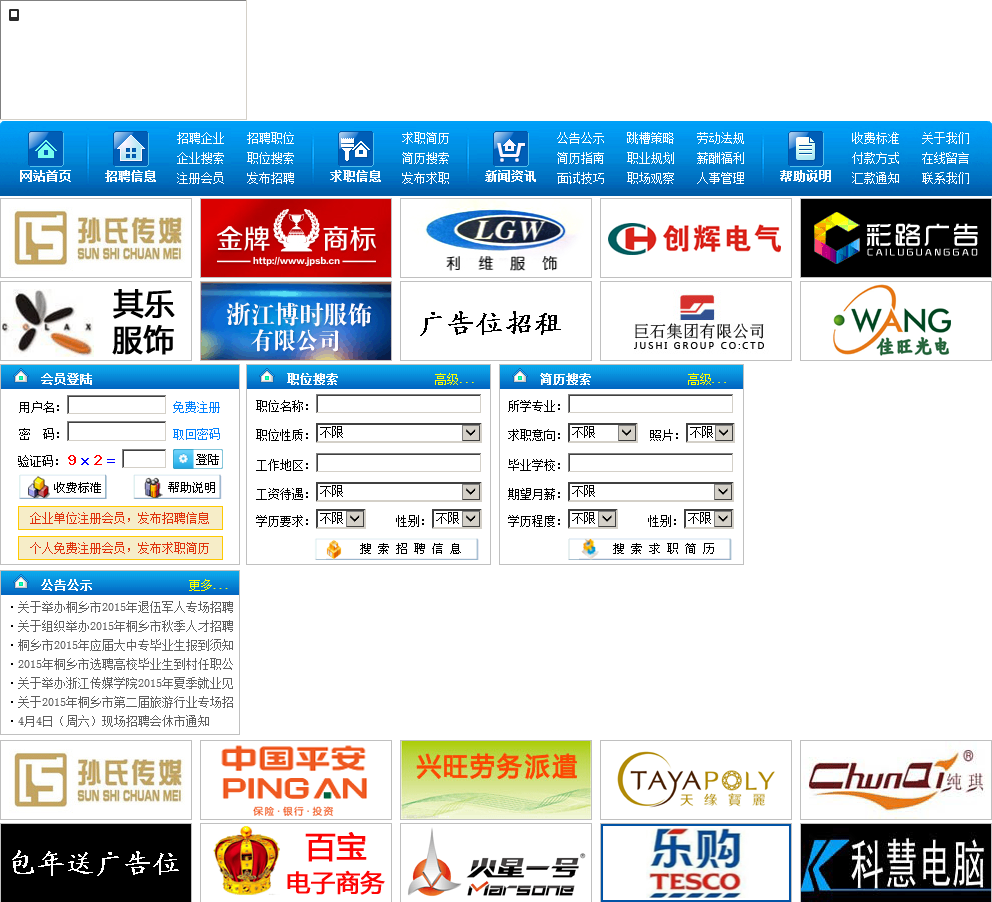Open 更多 link in 公告公示 header
This screenshot has width=992, height=902.
(x=208, y=585)
